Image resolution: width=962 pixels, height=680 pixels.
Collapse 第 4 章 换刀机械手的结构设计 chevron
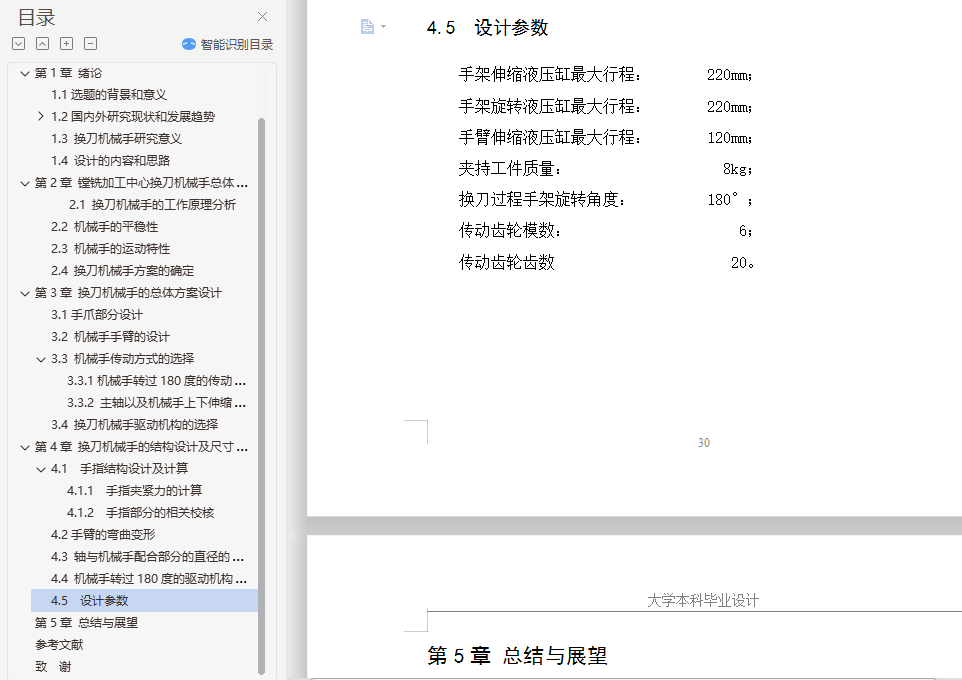25,447
